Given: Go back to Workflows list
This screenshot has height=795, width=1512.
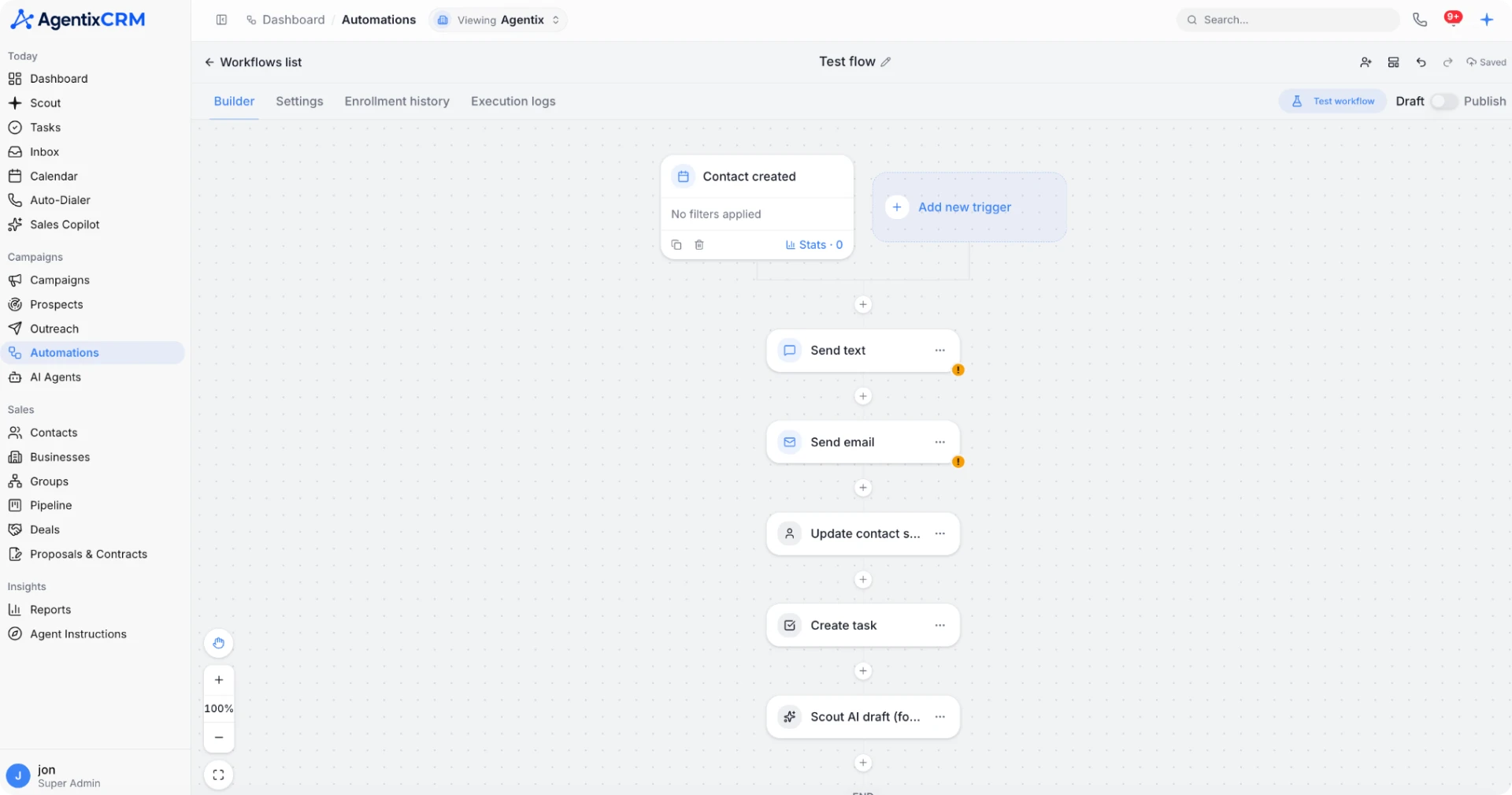Looking at the screenshot, I should pos(254,62).
